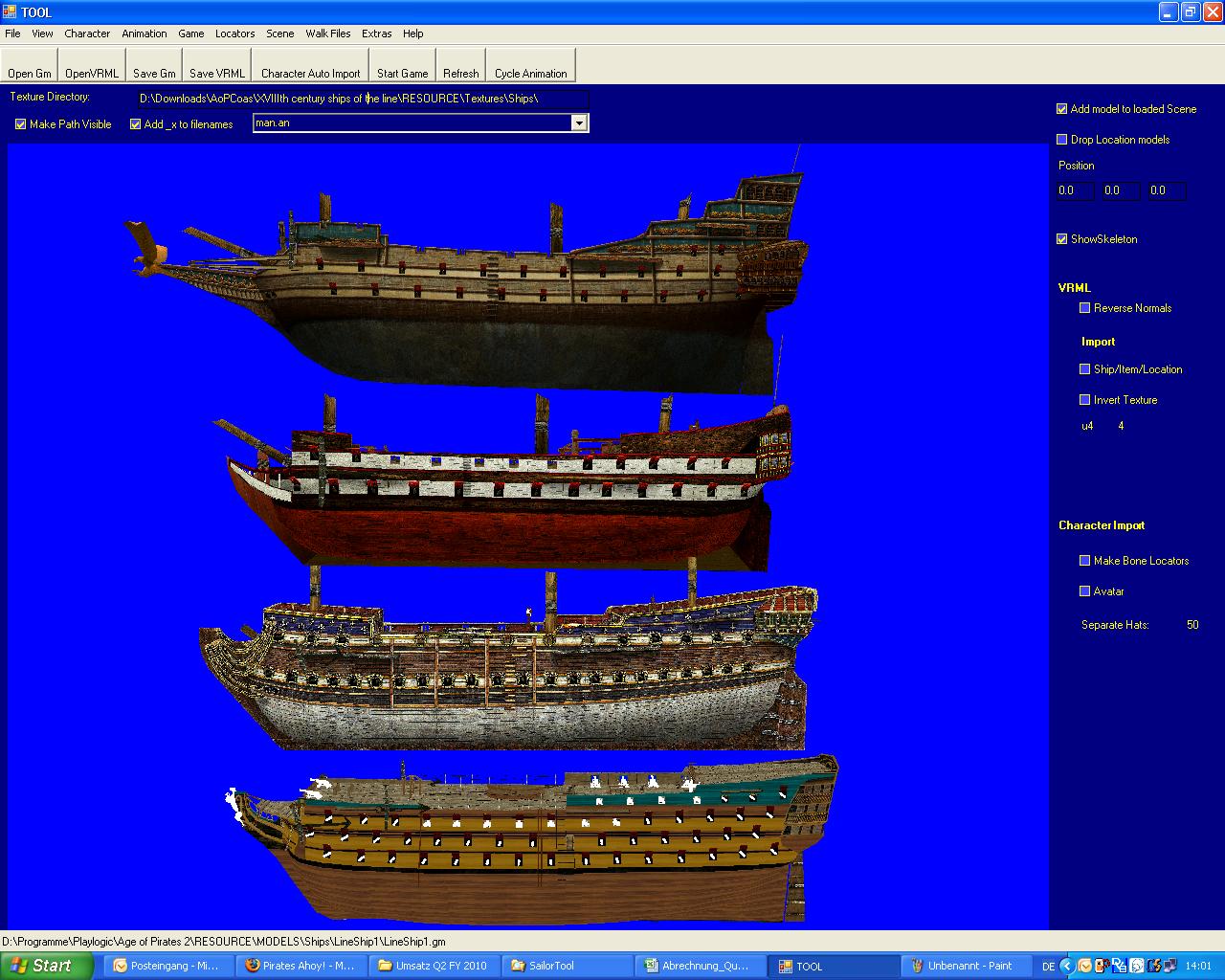Screen dimensions: 1225x980
Task: Open the Extras menu
Action: [x=377, y=33]
